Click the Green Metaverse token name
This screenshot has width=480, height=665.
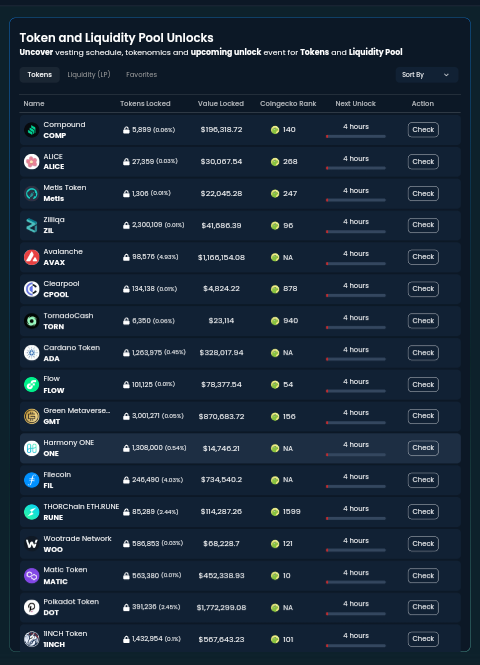[x=77, y=411]
